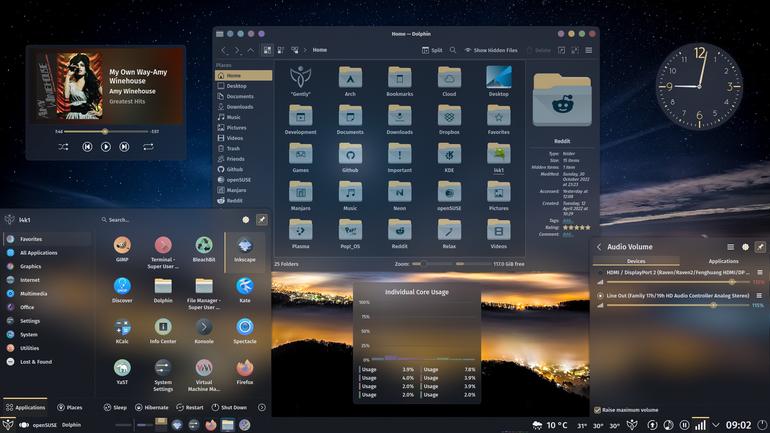Click the Firefox icon in the taskbar
Image resolution: width=770 pixels, height=433 pixels.
[x=211, y=425]
